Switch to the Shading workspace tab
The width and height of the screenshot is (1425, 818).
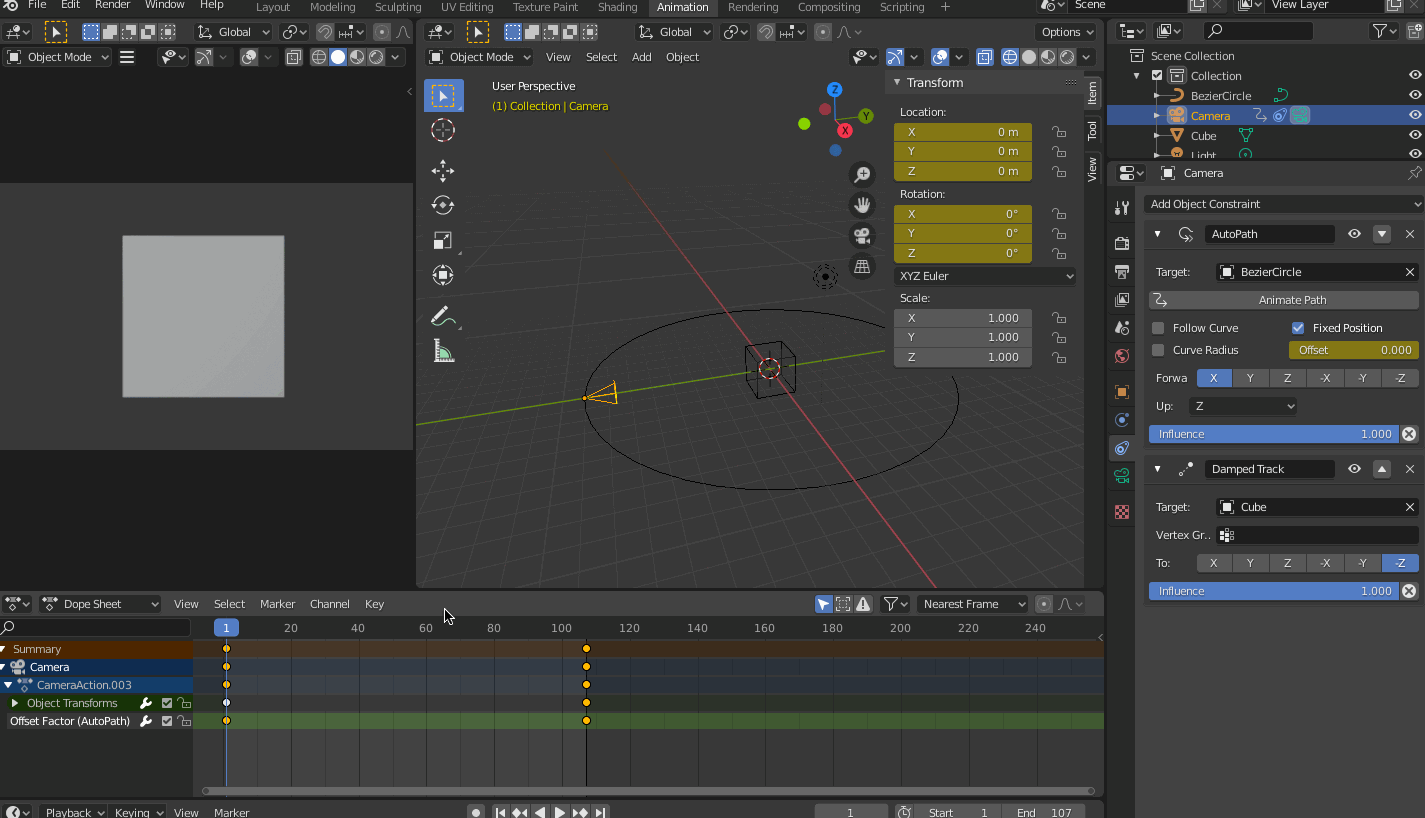pyautogui.click(x=617, y=7)
